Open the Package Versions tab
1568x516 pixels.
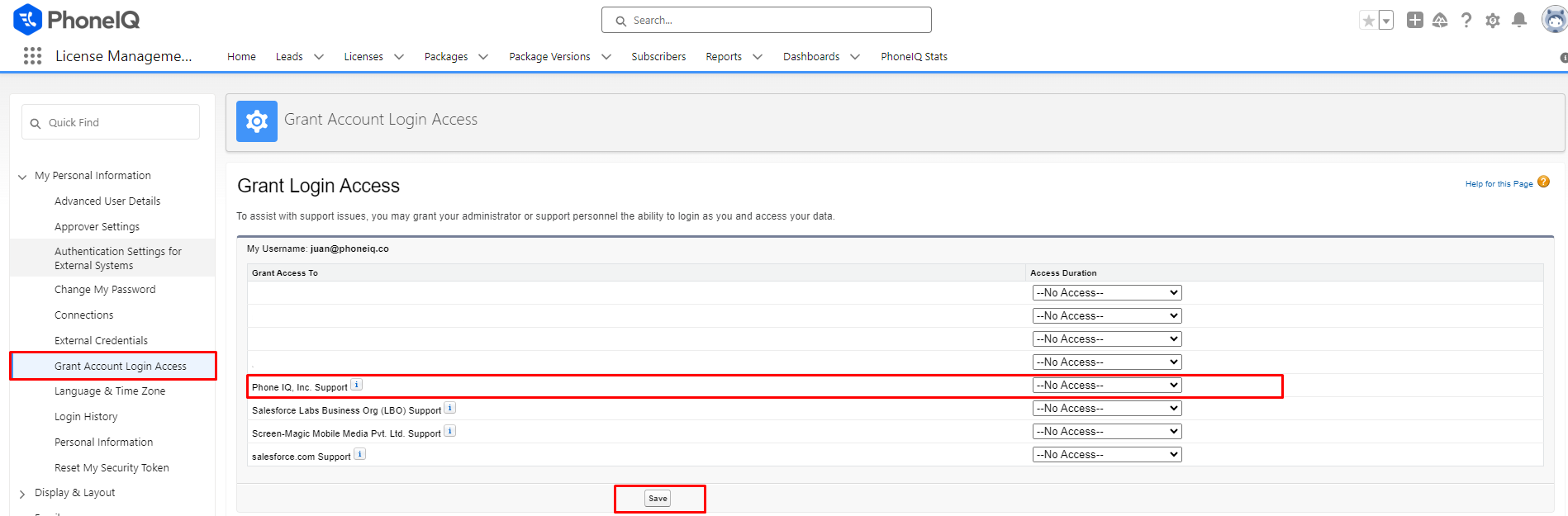[x=549, y=56]
